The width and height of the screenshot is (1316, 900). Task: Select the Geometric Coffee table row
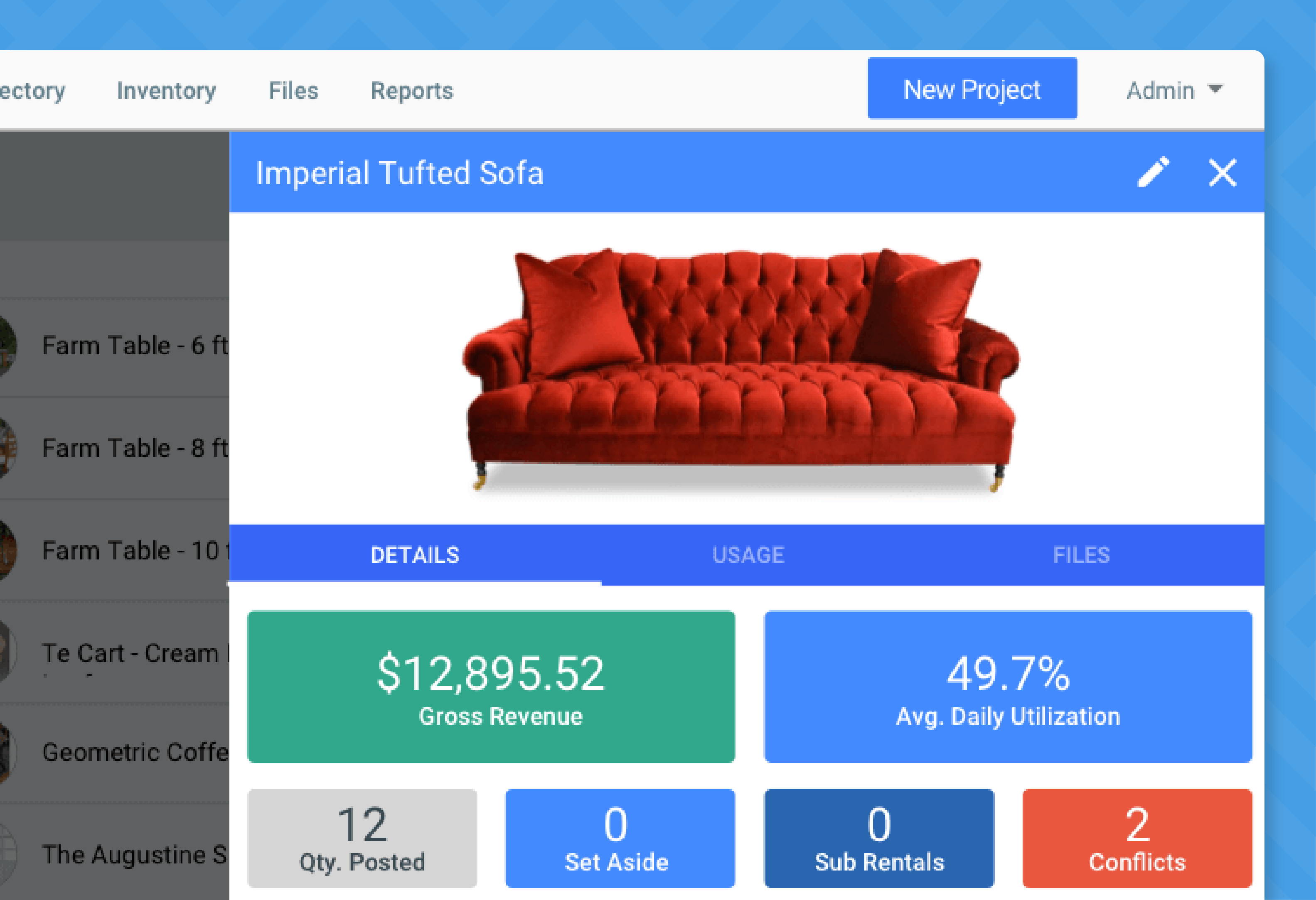point(114,752)
